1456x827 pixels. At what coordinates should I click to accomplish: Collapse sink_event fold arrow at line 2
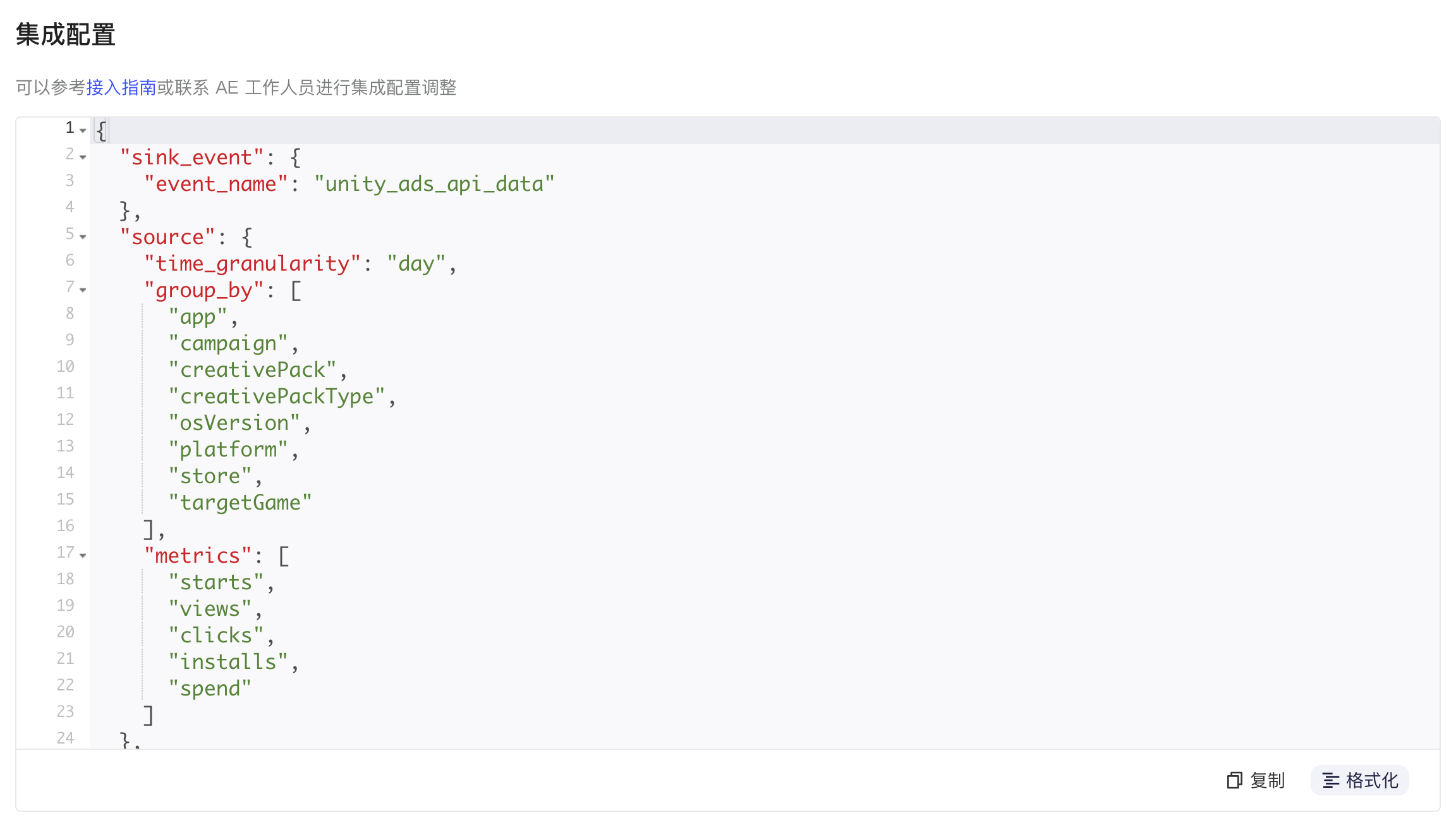(x=83, y=157)
